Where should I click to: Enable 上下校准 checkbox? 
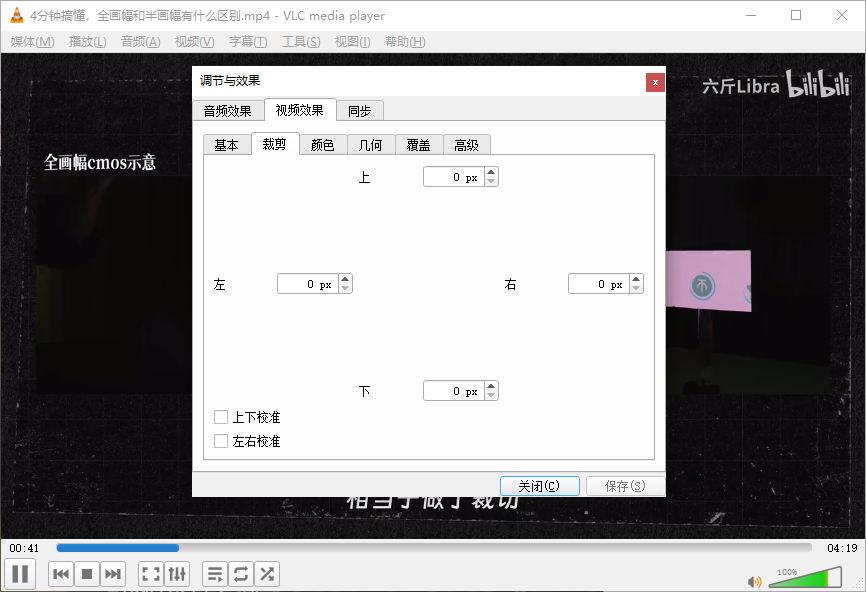point(221,417)
